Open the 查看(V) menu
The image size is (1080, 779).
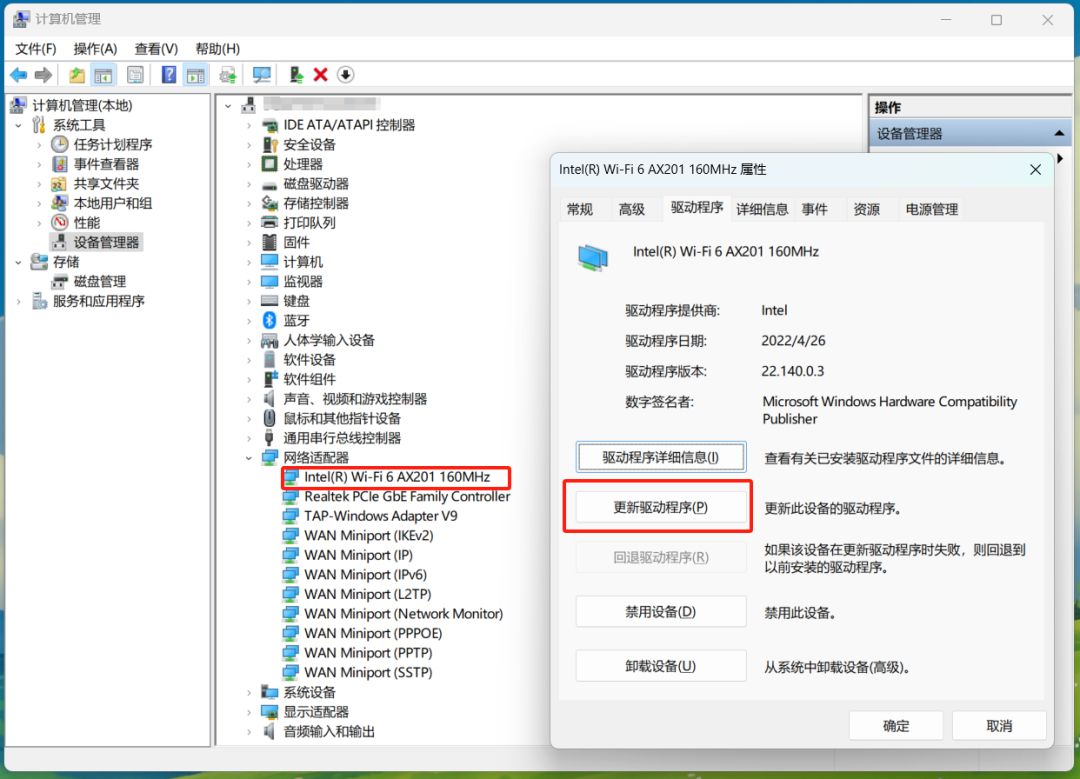tap(156, 49)
